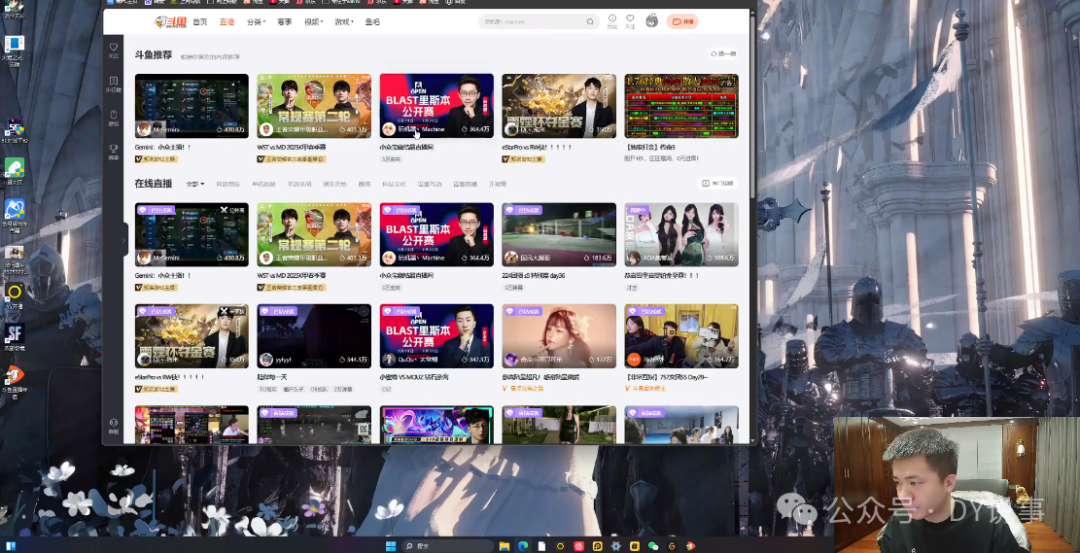The height and width of the screenshot is (553, 1080).
Task: Select the 直播 navigation tab
Action: pyautogui.click(x=227, y=22)
